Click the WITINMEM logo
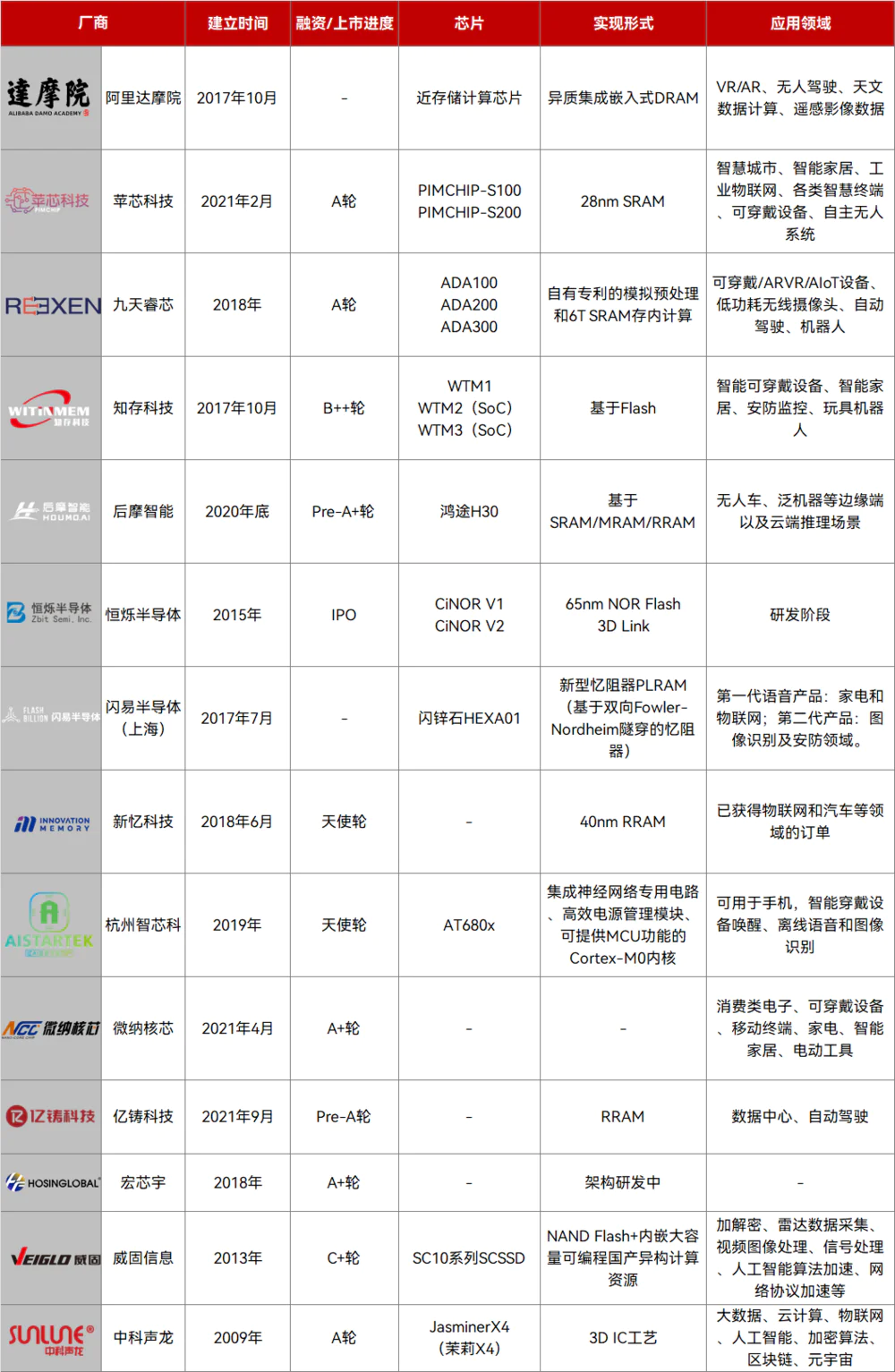Image resolution: width=895 pixels, height=1372 pixels. (x=50, y=409)
